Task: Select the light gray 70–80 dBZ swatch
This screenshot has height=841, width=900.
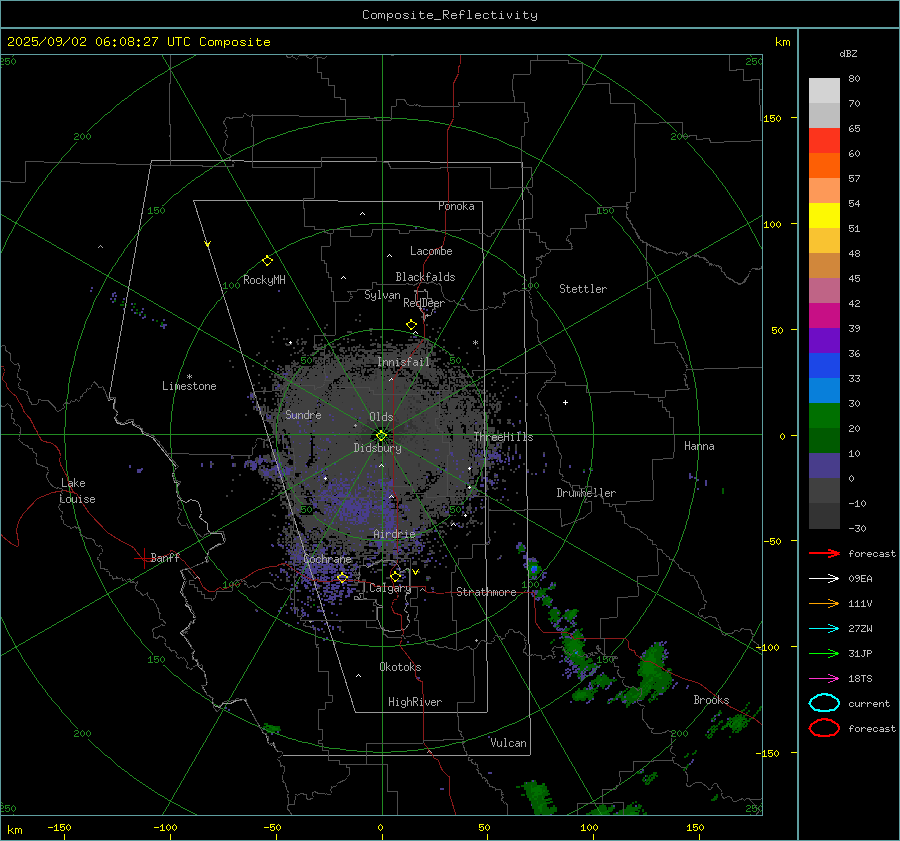Action: point(824,90)
